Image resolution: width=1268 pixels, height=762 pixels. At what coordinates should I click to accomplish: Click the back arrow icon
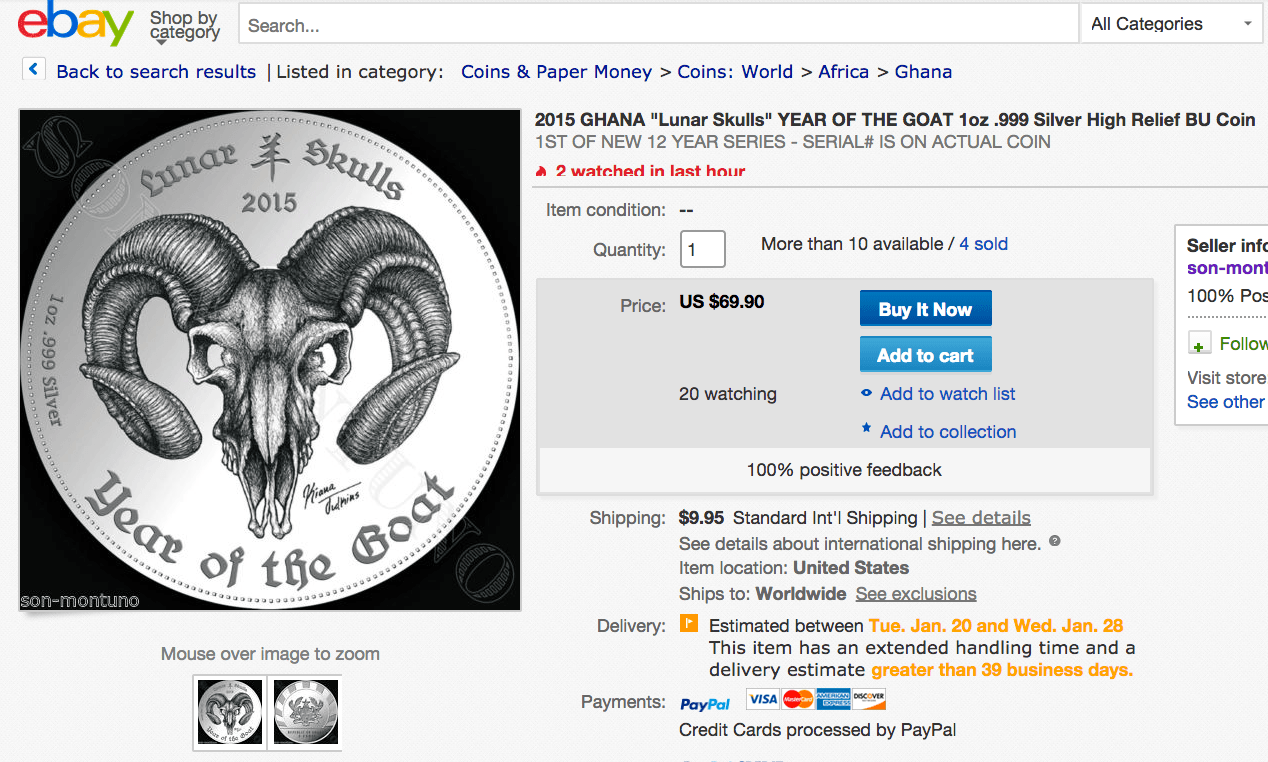tap(34, 69)
